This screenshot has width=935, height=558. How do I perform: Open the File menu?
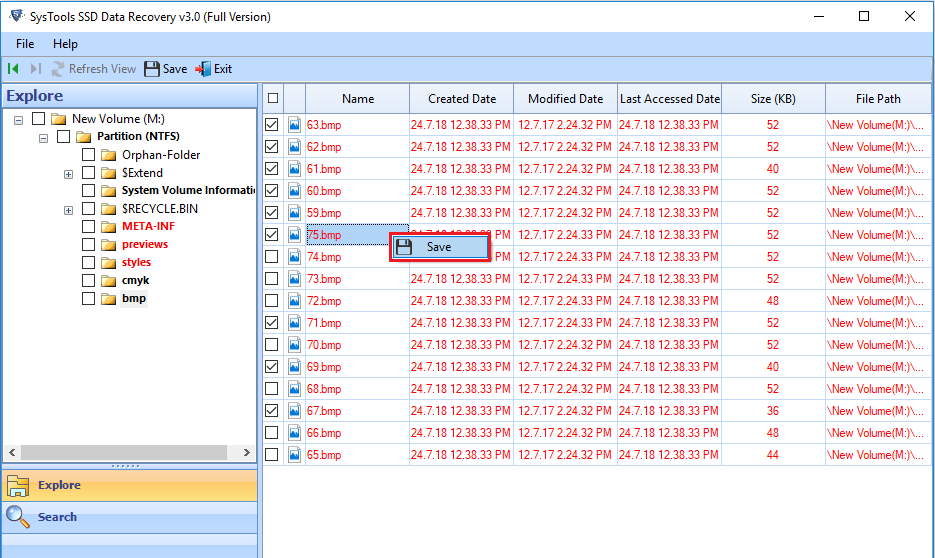pos(25,44)
